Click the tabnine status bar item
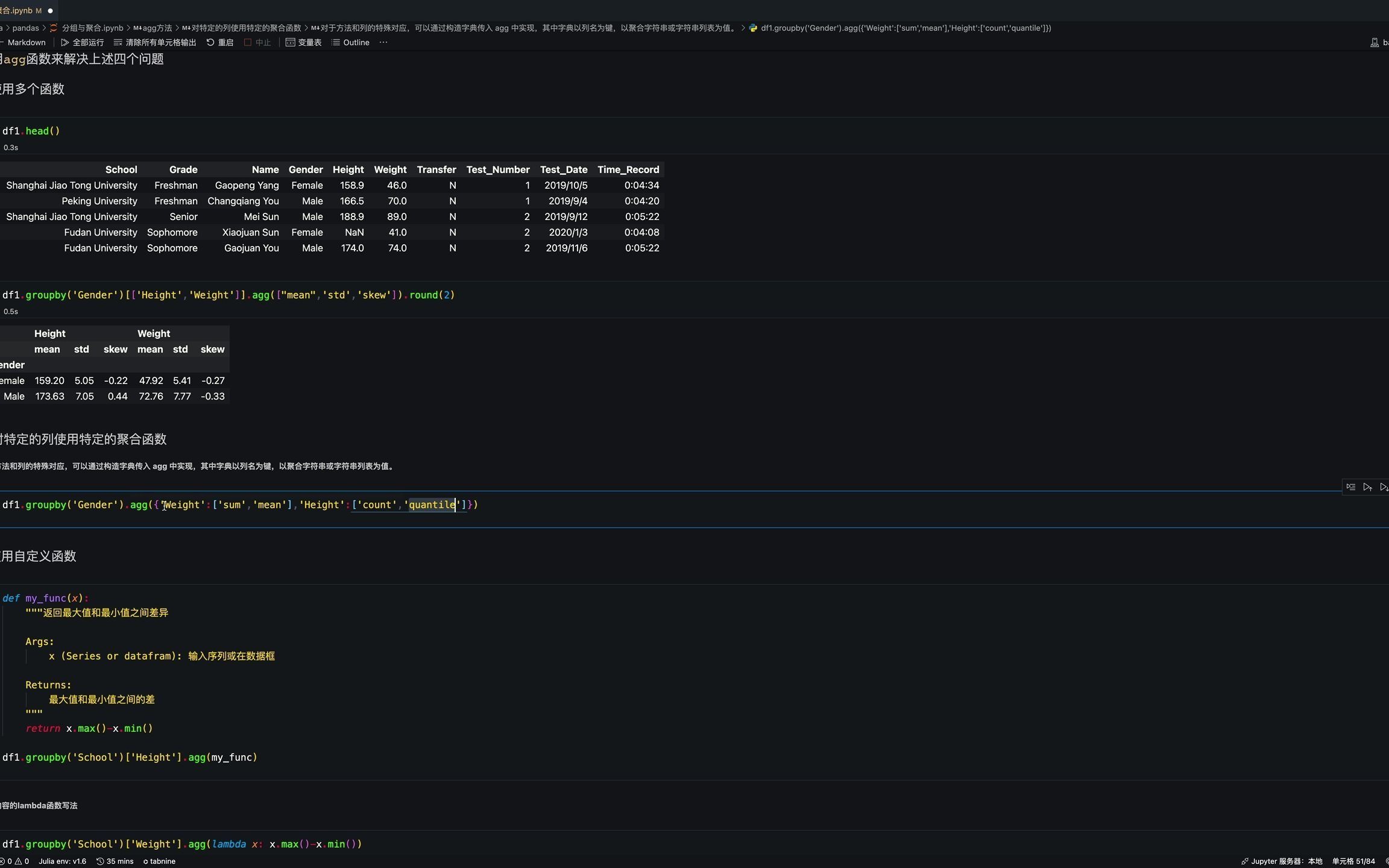The width and height of the screenshot is (1389, 868). click(159, 861)
